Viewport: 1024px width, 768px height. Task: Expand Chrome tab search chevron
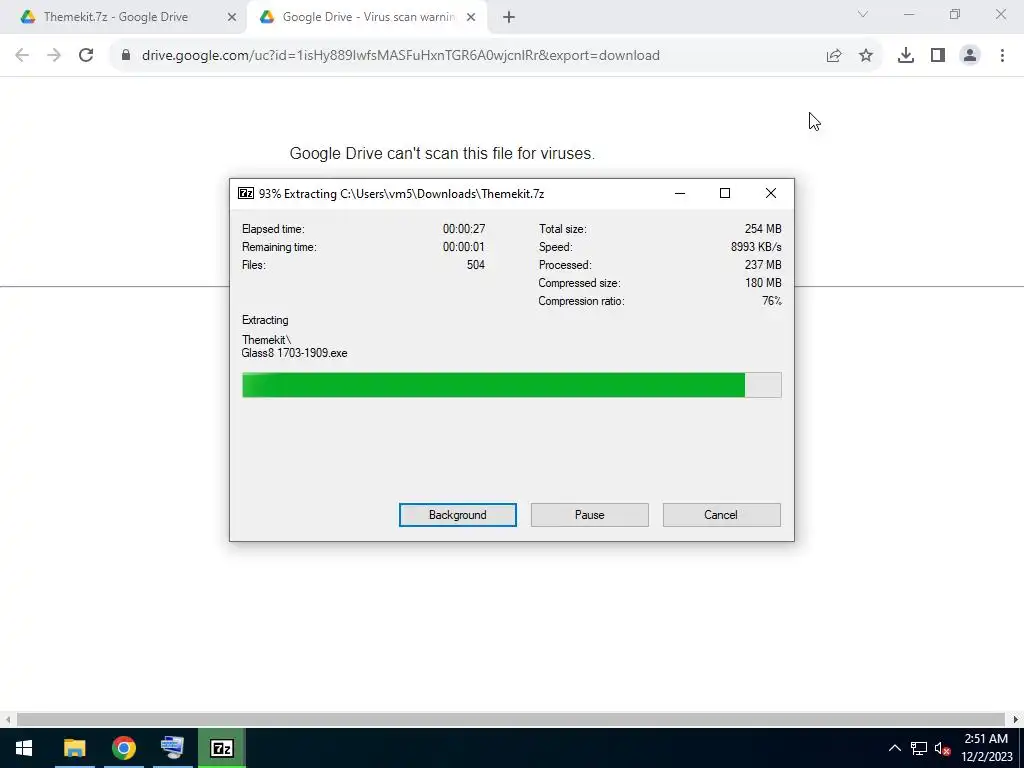(863, 14)
